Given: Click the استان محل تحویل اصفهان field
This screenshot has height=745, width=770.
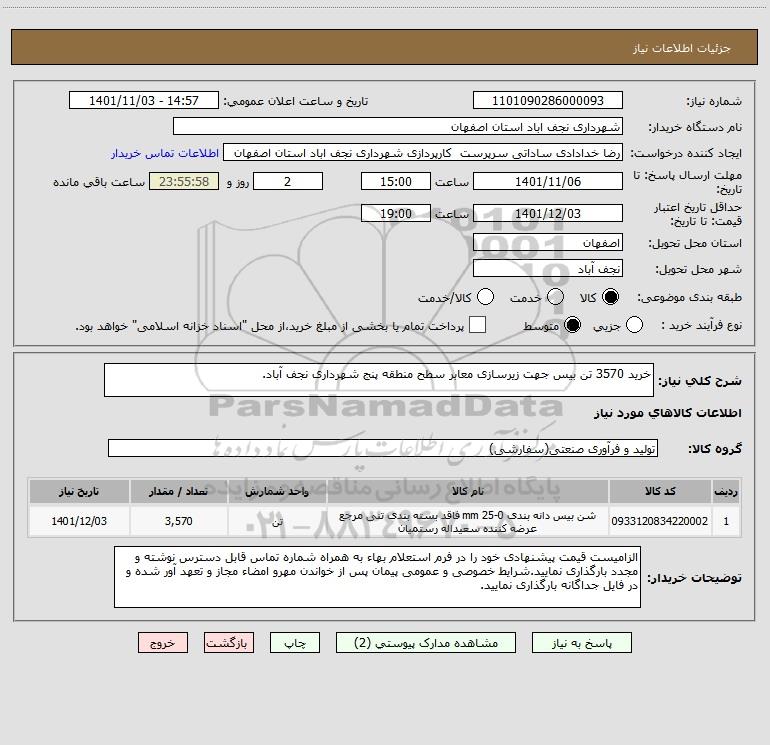Looking at the screenshot, I should point(548,243).
